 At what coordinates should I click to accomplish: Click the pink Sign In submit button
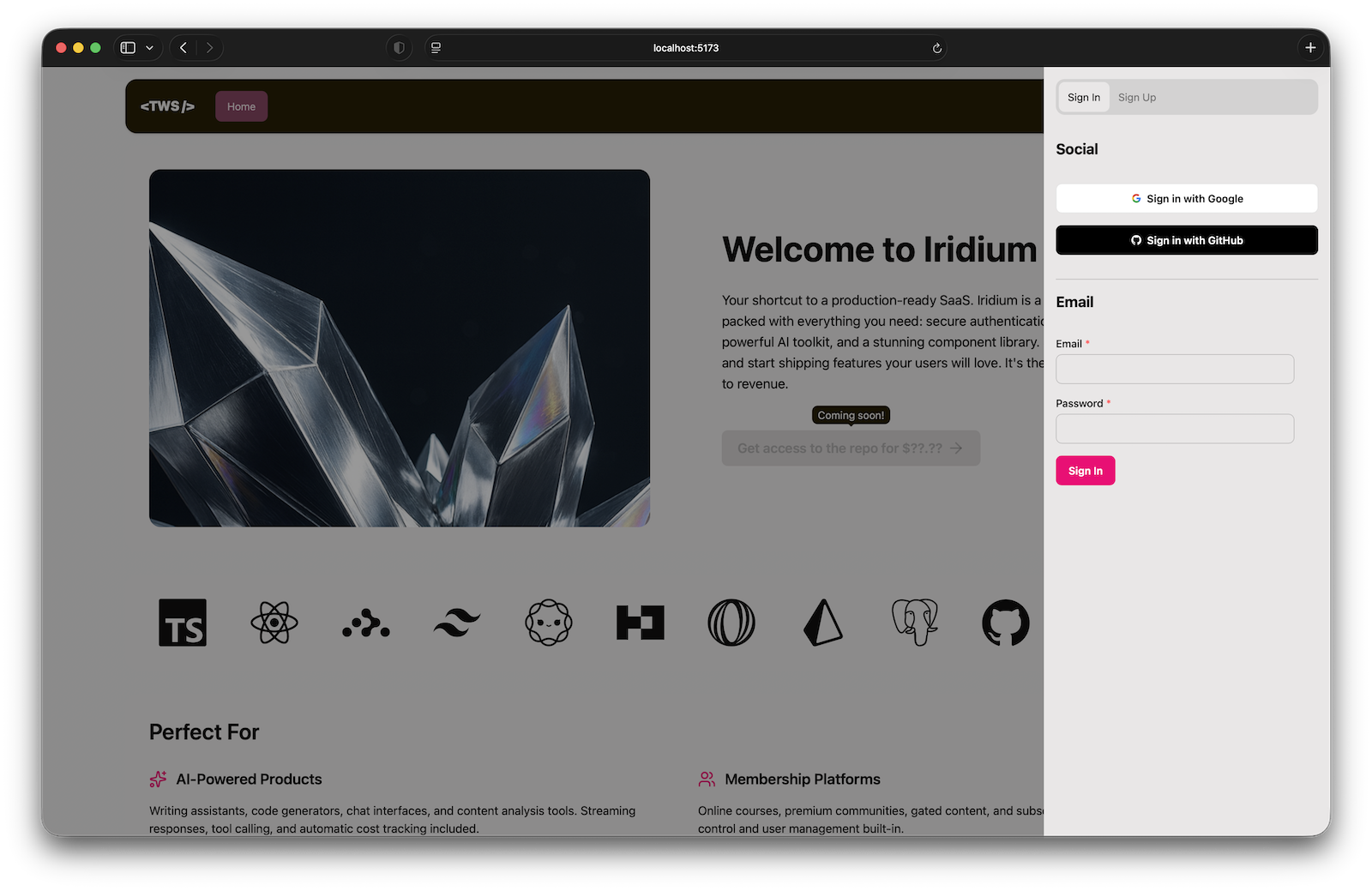1086,471
